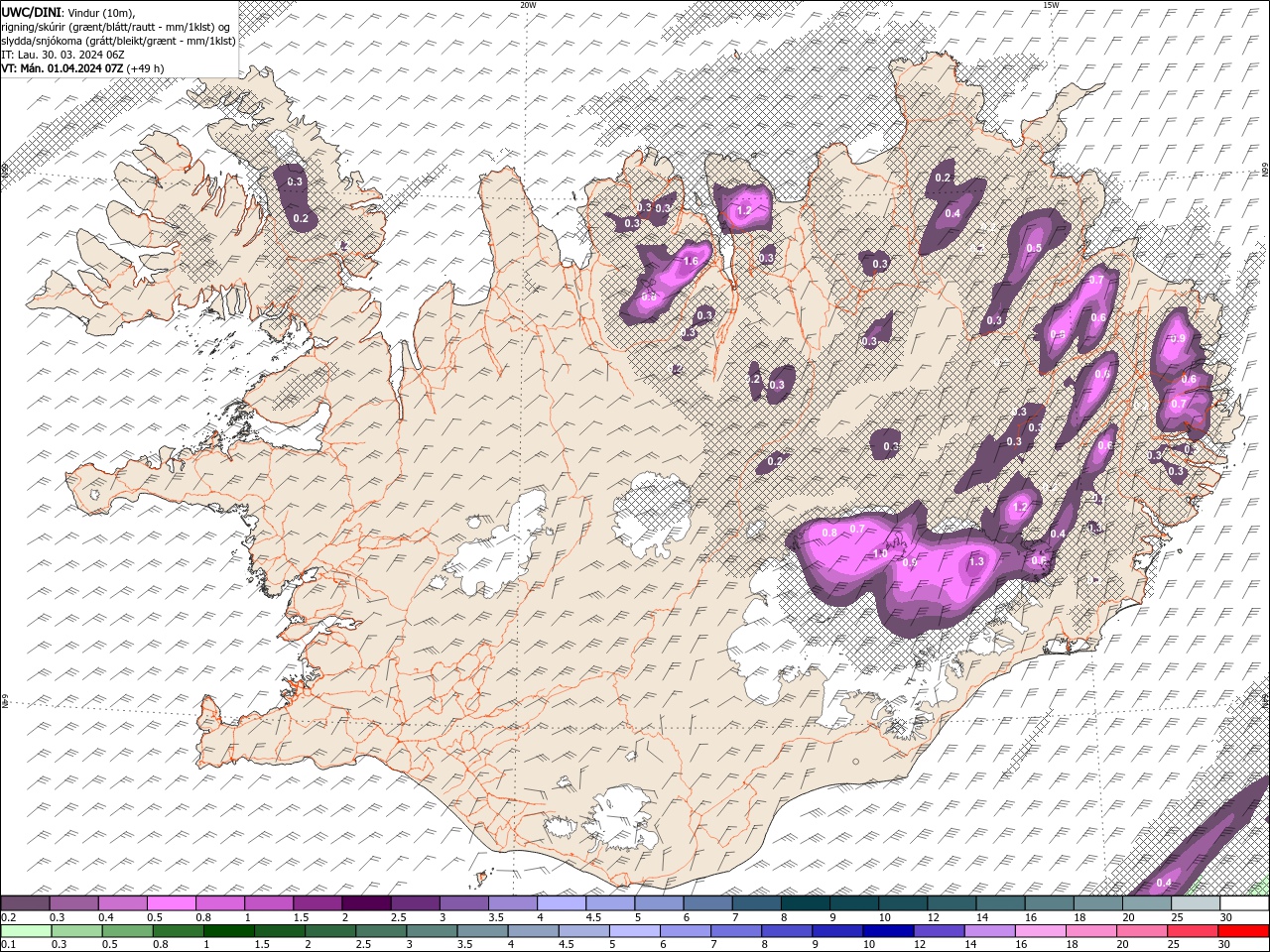The width and height of the screenshot is (1270, 952).
Task: Click the '0.2' label under the snow legend
Action: coord(8,917)
